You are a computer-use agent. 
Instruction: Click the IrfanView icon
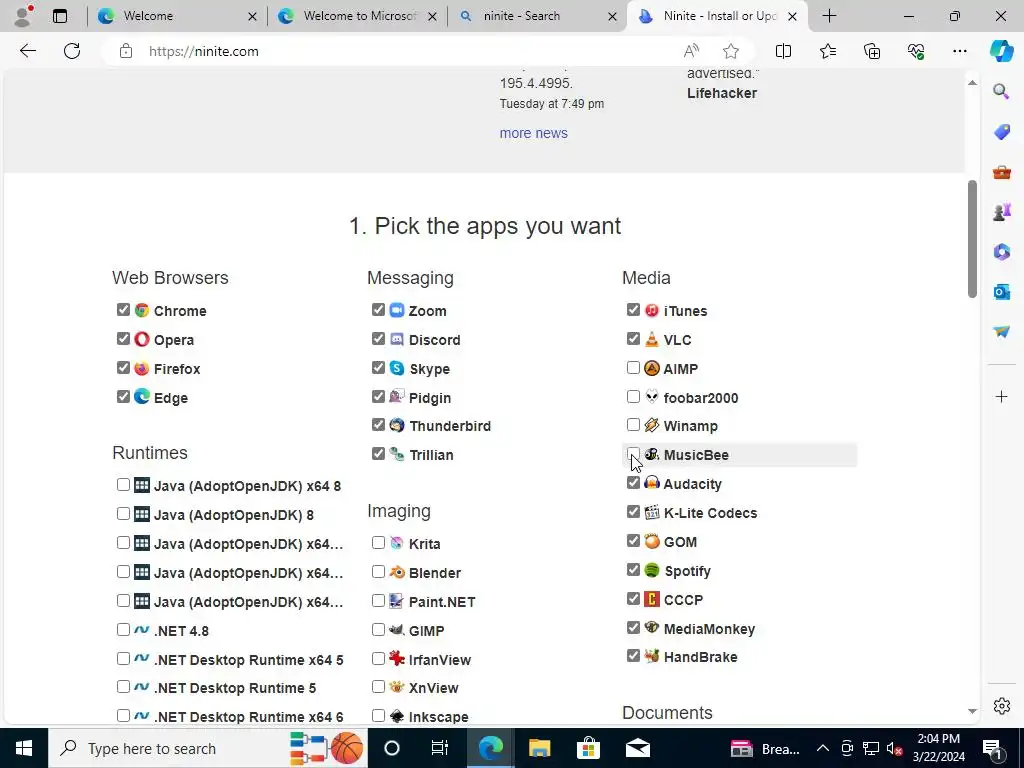point(396,659)
